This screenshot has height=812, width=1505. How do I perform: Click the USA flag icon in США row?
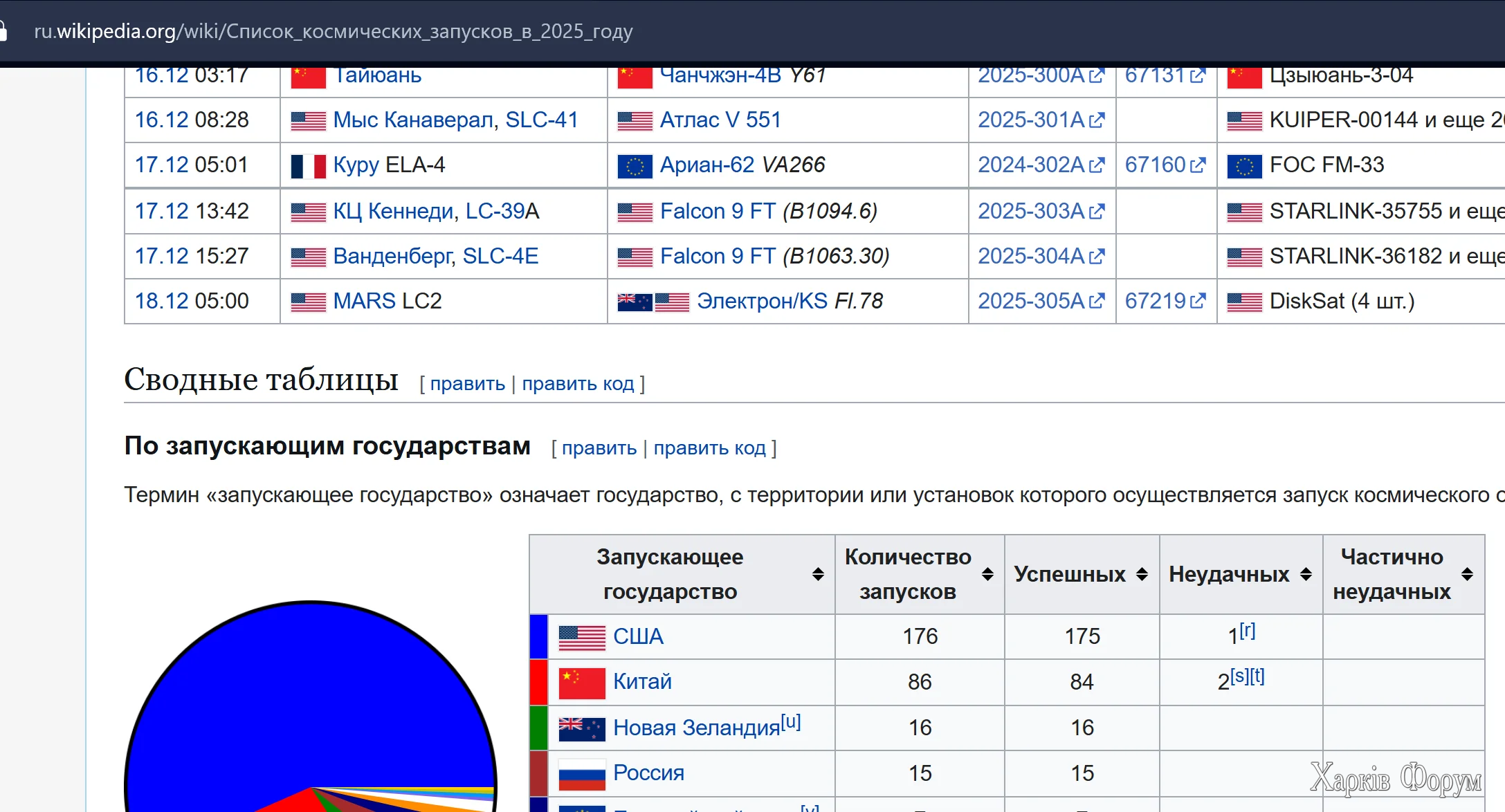(x=581, y=637)
